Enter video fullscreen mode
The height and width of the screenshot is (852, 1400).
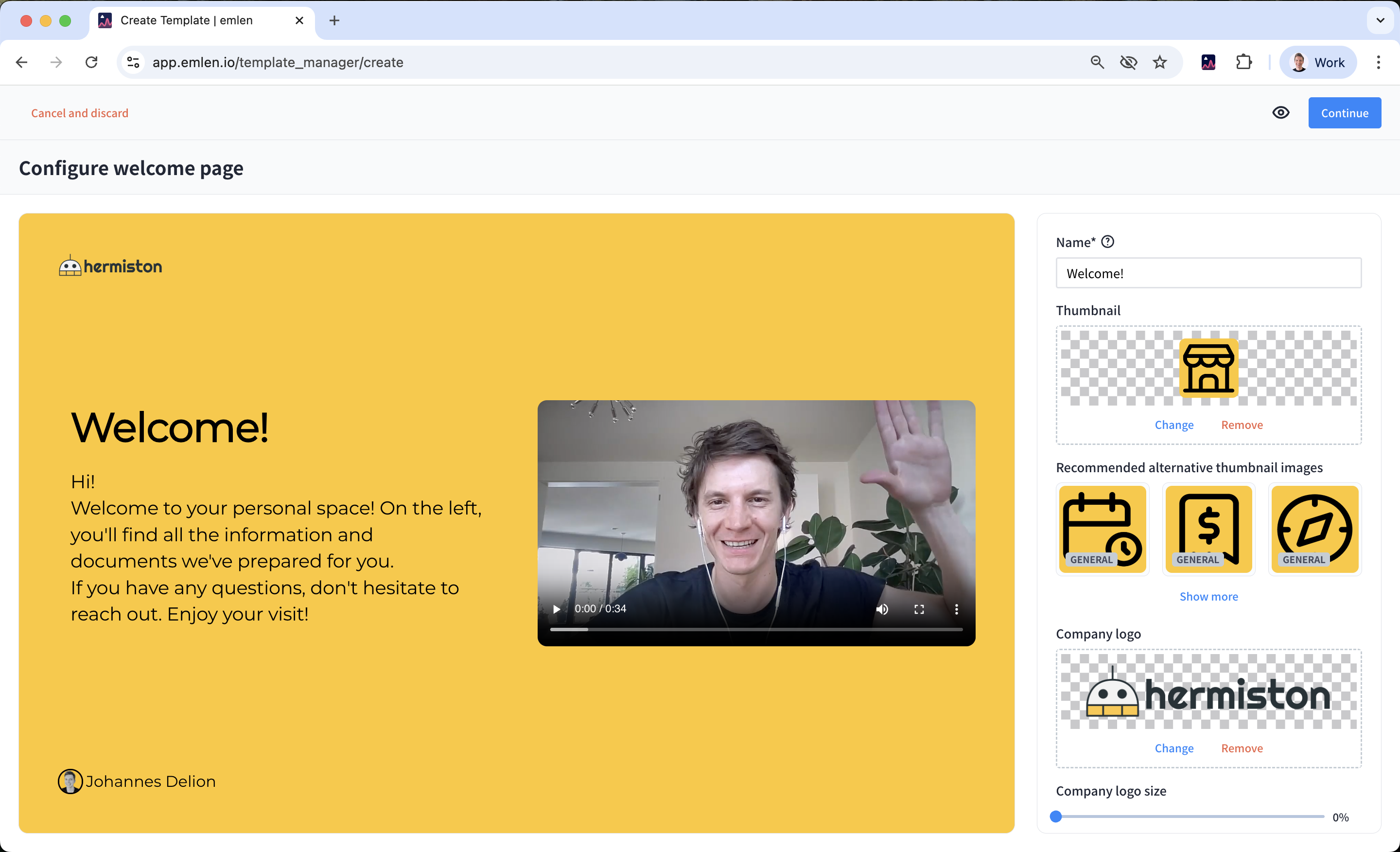(919, 609)
